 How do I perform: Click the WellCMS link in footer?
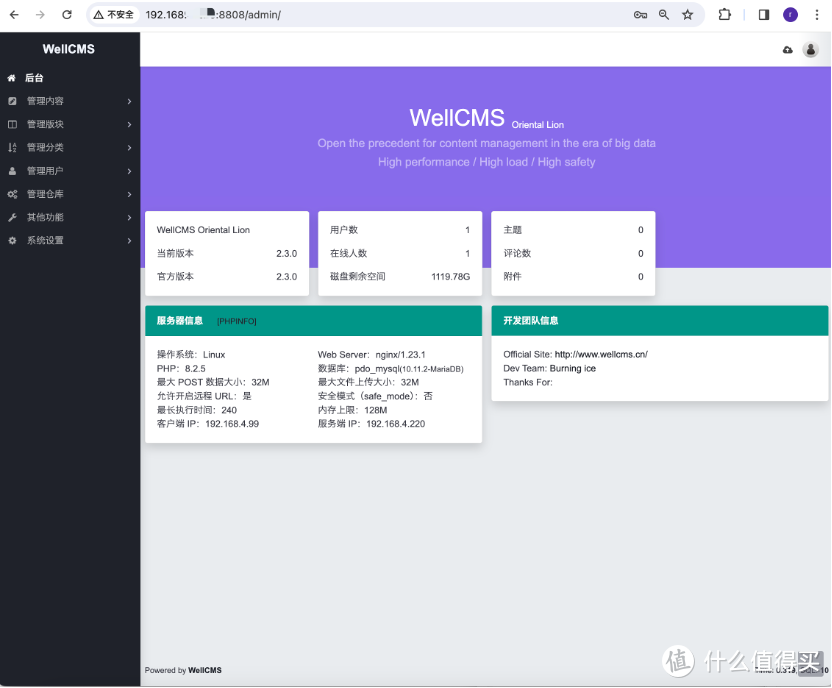coord(205,670)
